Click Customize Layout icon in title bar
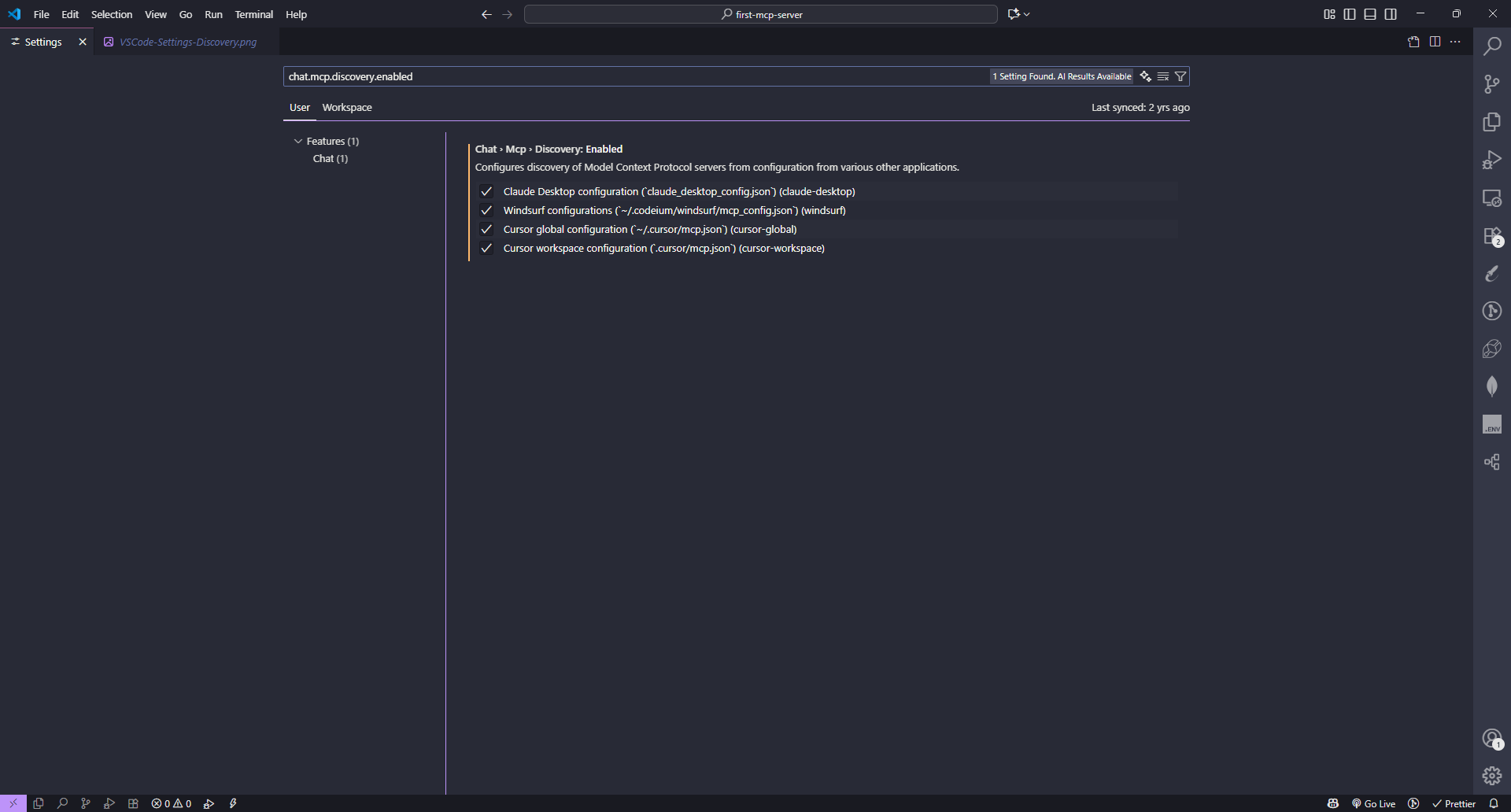The width and height of the screenshot is (1511, 812). point(1329,14)
